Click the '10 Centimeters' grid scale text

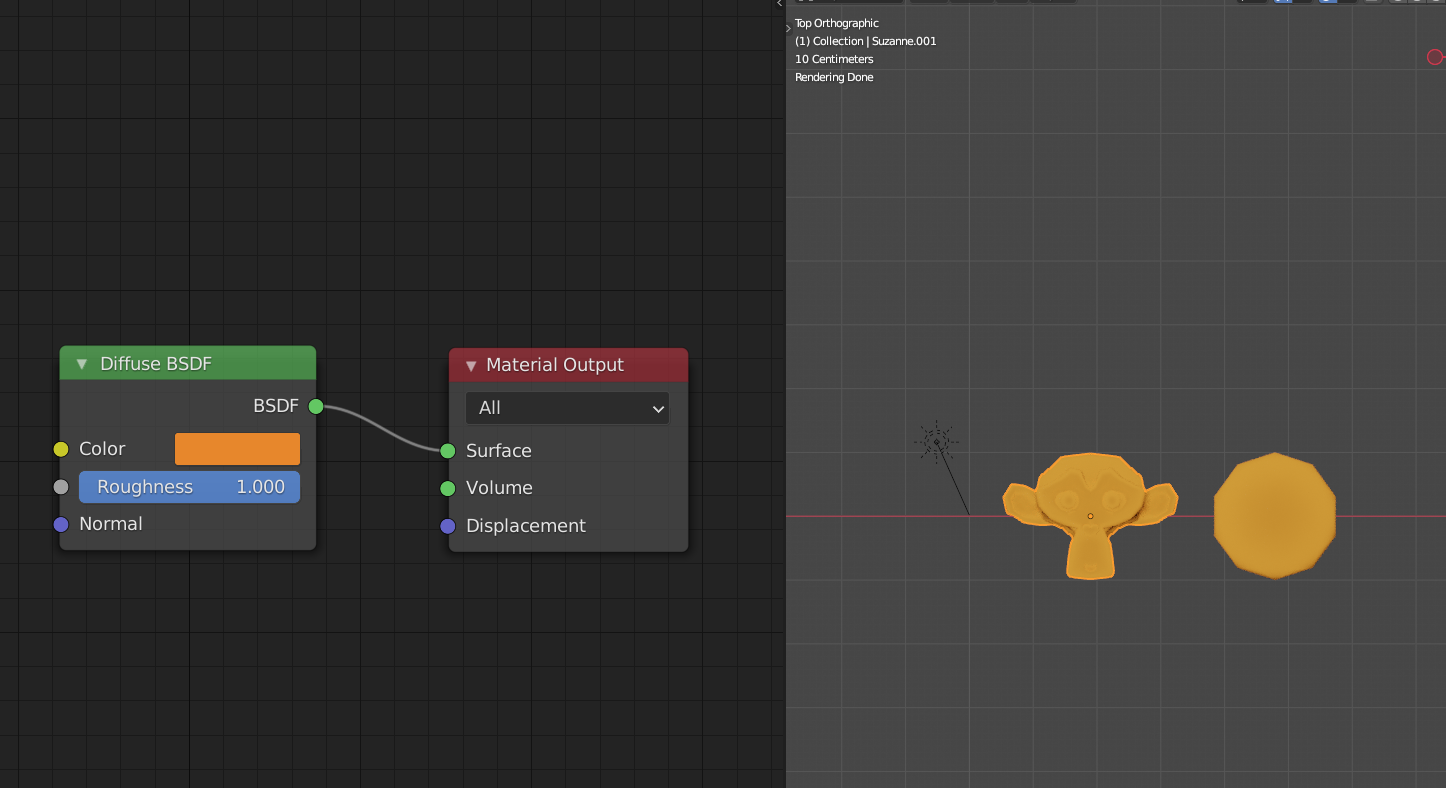tap(834, 59)
